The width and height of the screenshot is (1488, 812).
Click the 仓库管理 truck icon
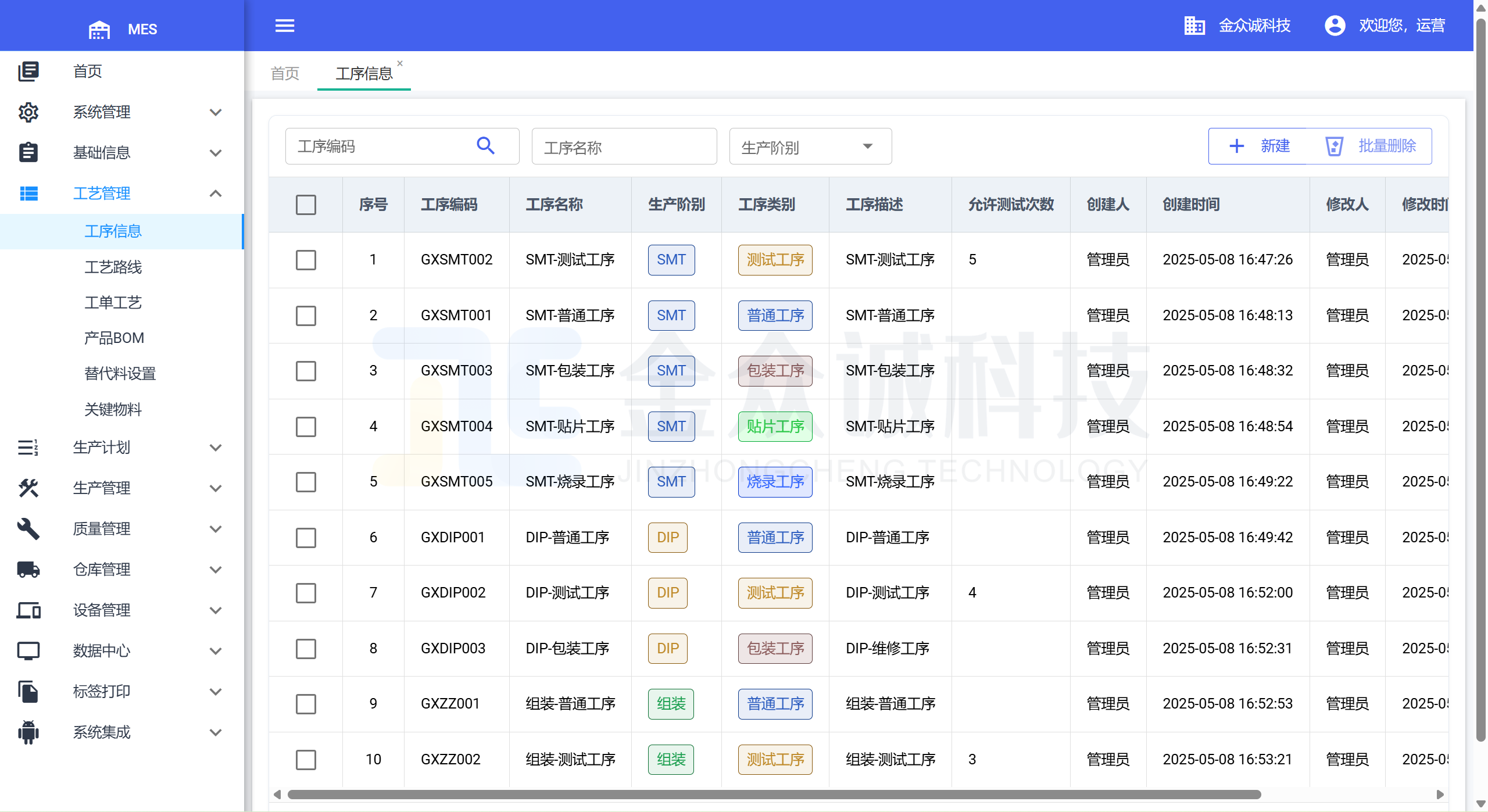(x=28, y=570)
